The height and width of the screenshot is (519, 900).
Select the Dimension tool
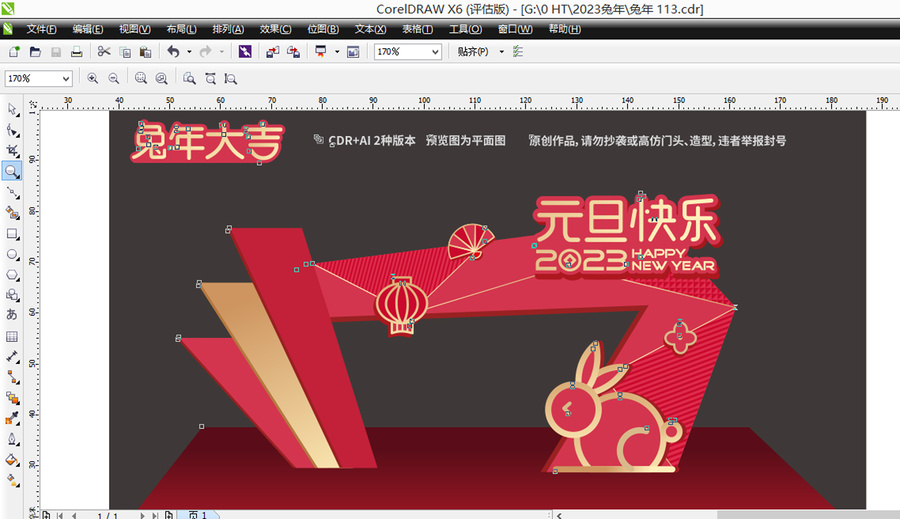12,357
